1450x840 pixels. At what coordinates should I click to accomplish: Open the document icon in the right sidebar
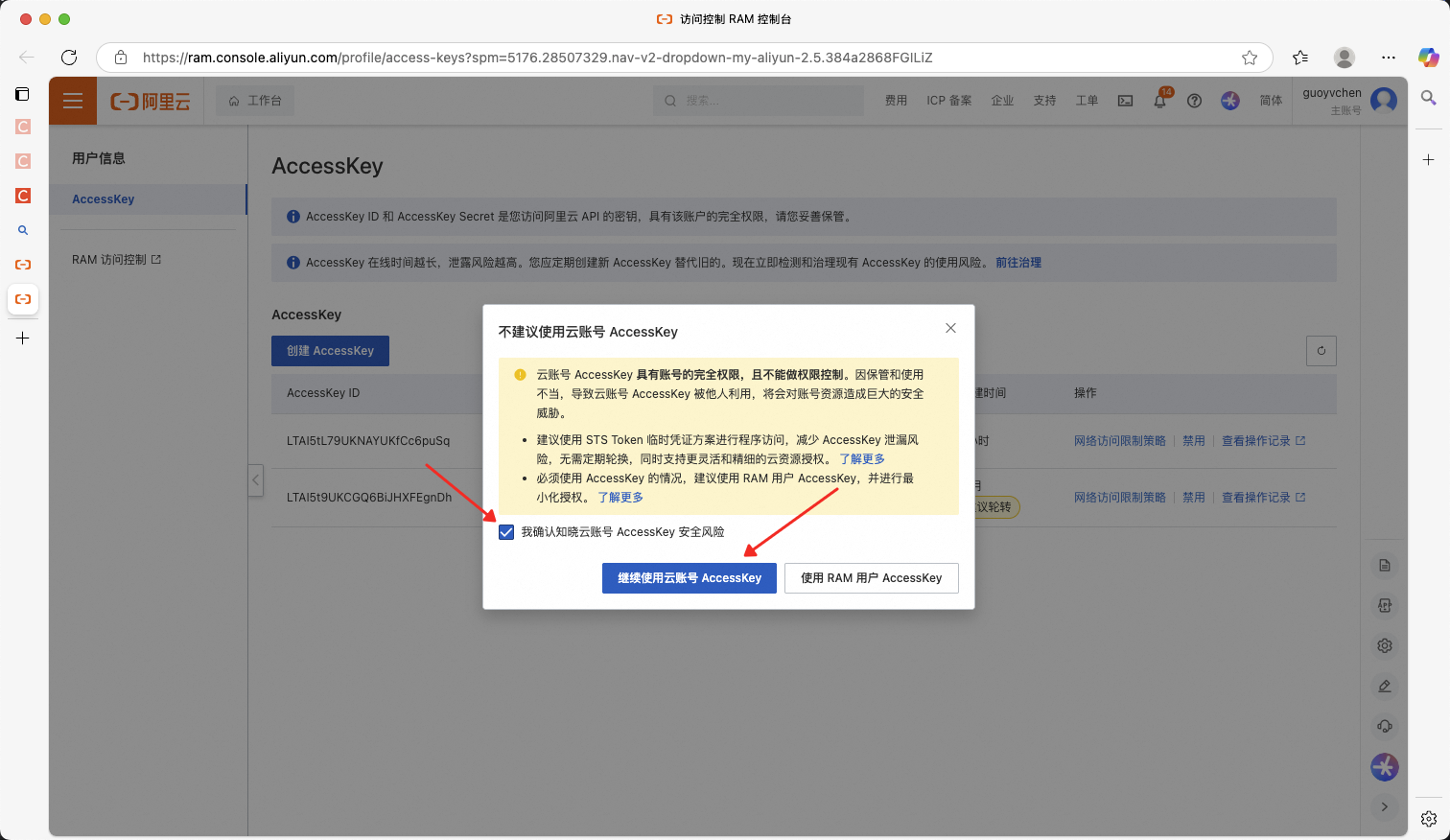[x=1384, y=565]
